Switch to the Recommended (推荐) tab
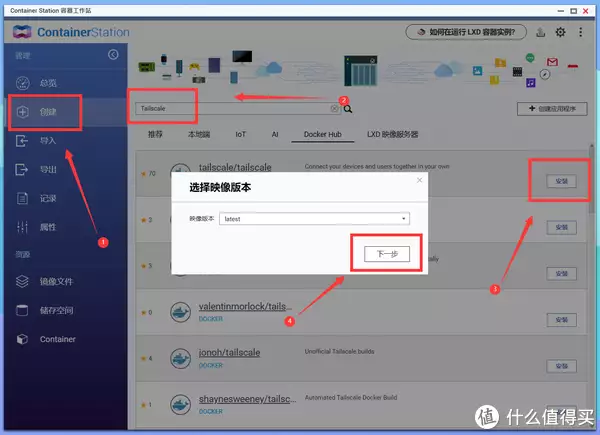This screenshot has width=600, height=435. coord(155,134)
